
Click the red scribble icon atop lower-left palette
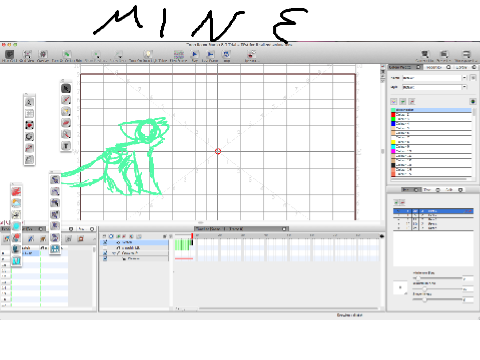click(x=16, y=191)
